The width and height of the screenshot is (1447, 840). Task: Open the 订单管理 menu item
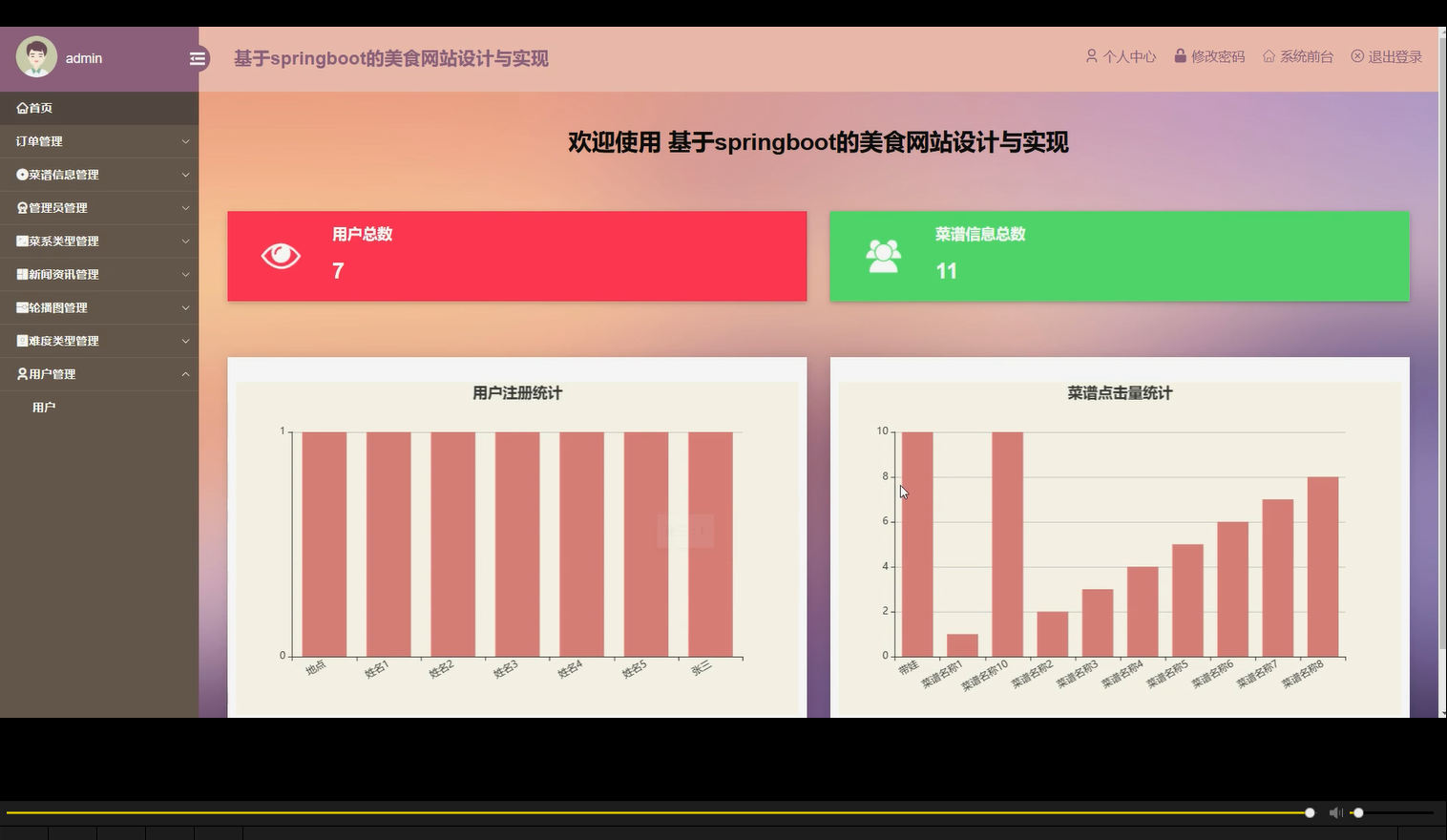99,141
